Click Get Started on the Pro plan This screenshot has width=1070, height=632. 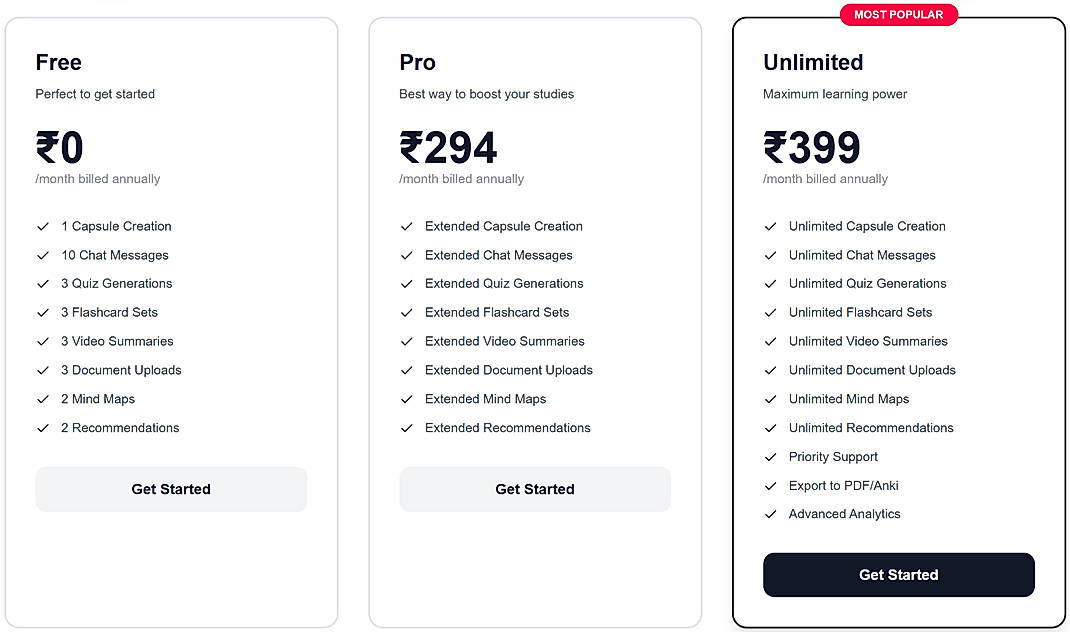click(x=535, y=489)
